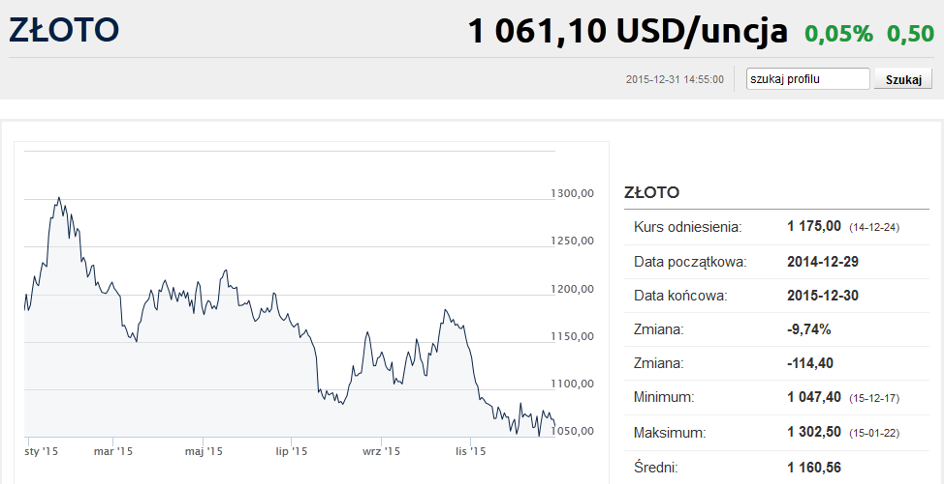Image resolution: width=945 pixels, height=484 pixels.
Task: Click the "wrz '15" axis label
Action: 381,452
